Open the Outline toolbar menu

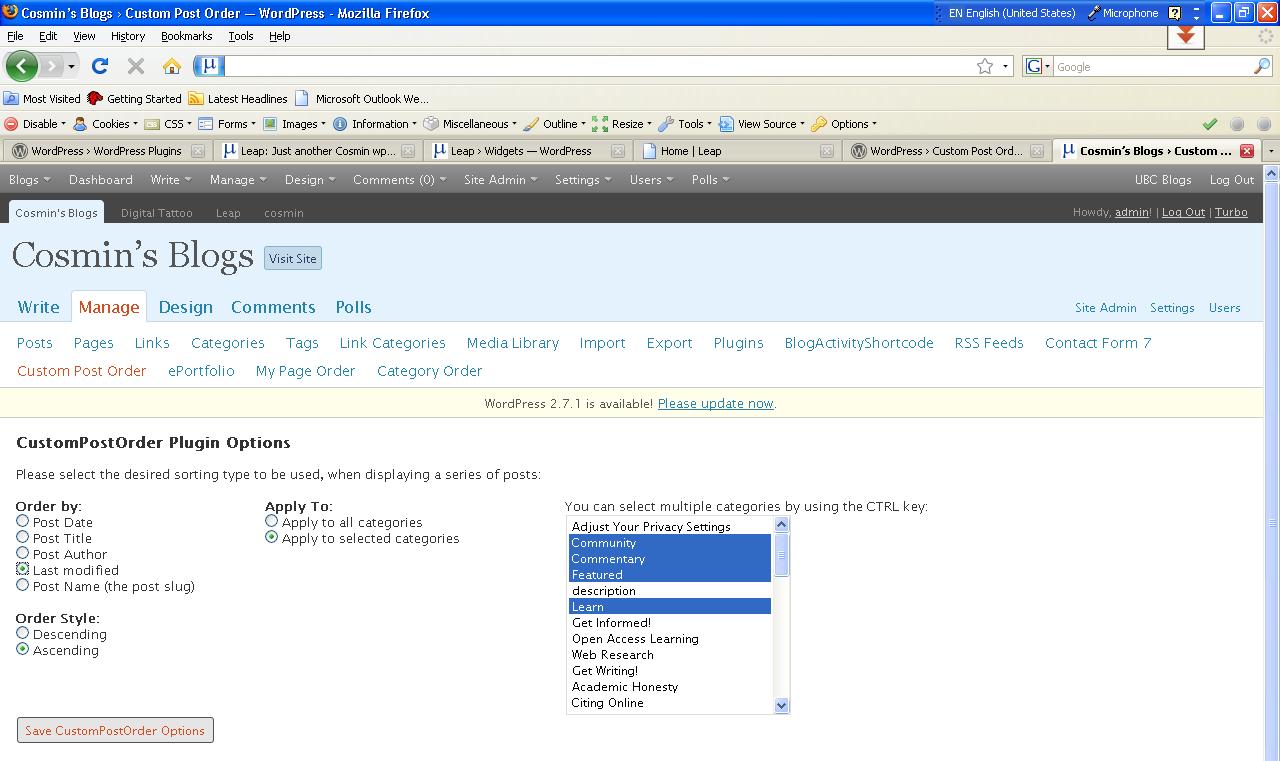click(x=555, y=124)
